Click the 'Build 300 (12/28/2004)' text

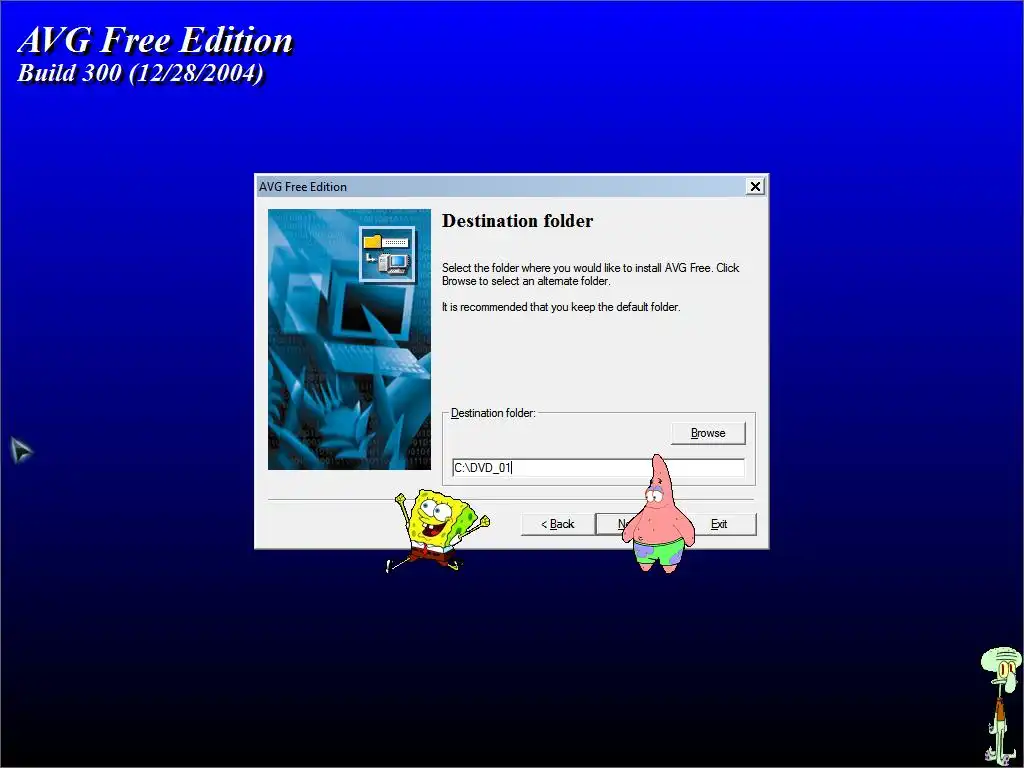140,72
